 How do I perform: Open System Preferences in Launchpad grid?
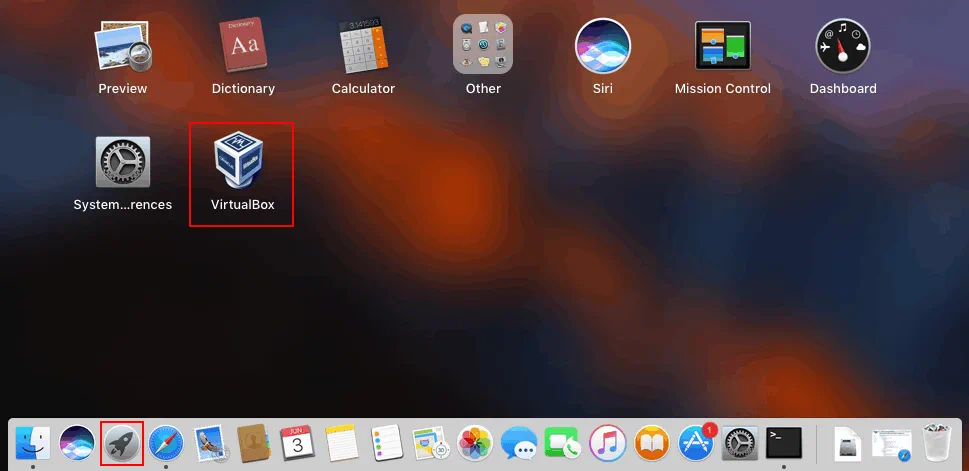tap(122, 163)
